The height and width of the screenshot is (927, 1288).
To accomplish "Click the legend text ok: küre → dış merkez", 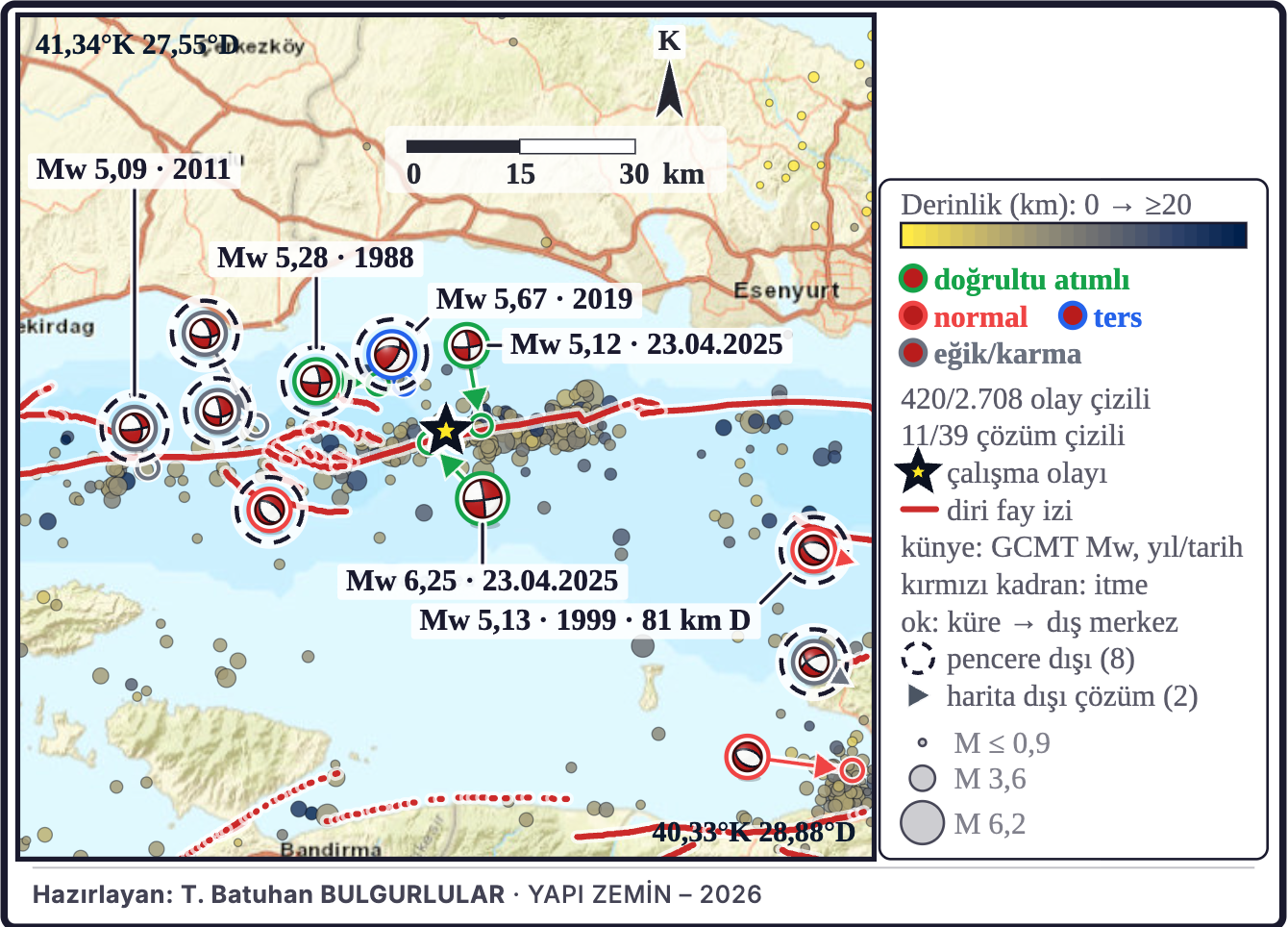I will click(x=1039, y=622).
